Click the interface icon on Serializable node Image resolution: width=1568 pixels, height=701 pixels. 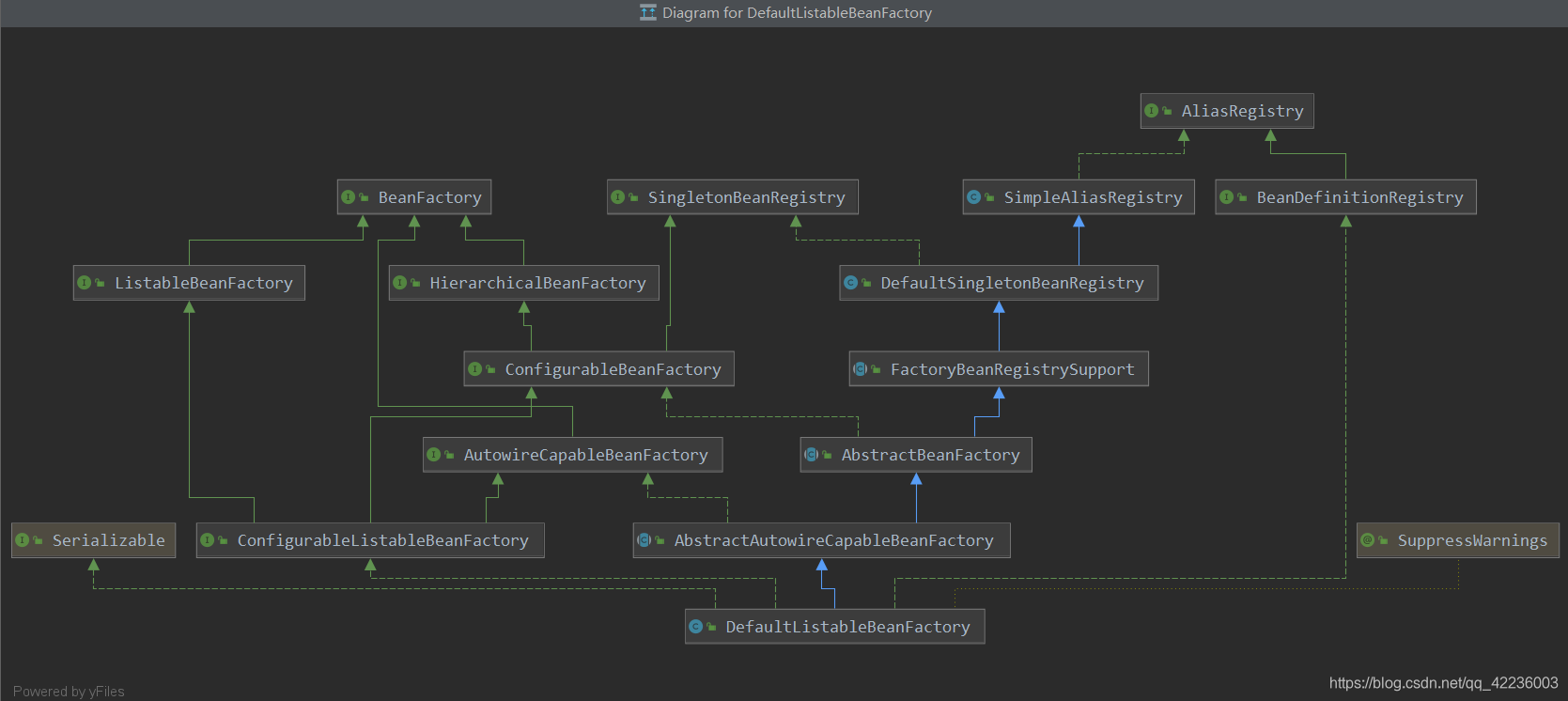click(x=22, y=540)
